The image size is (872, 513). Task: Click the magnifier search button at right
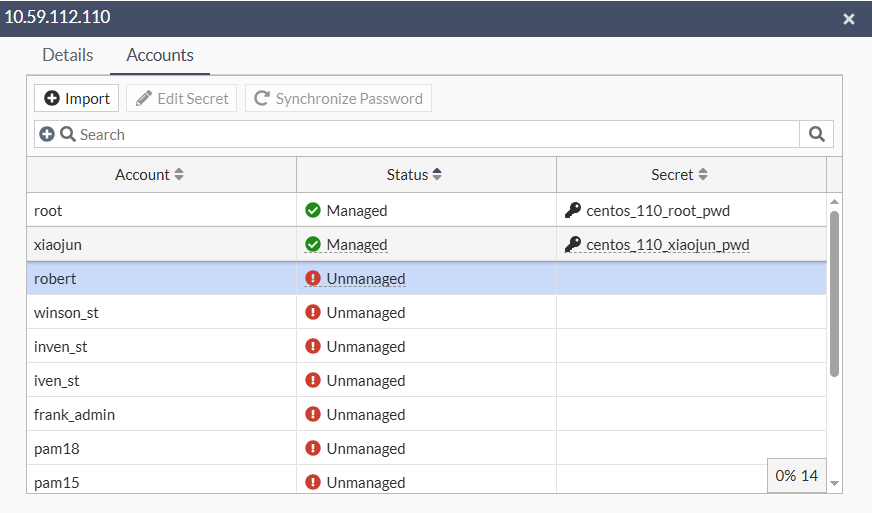pyautogui.click(x=816, y=134)
